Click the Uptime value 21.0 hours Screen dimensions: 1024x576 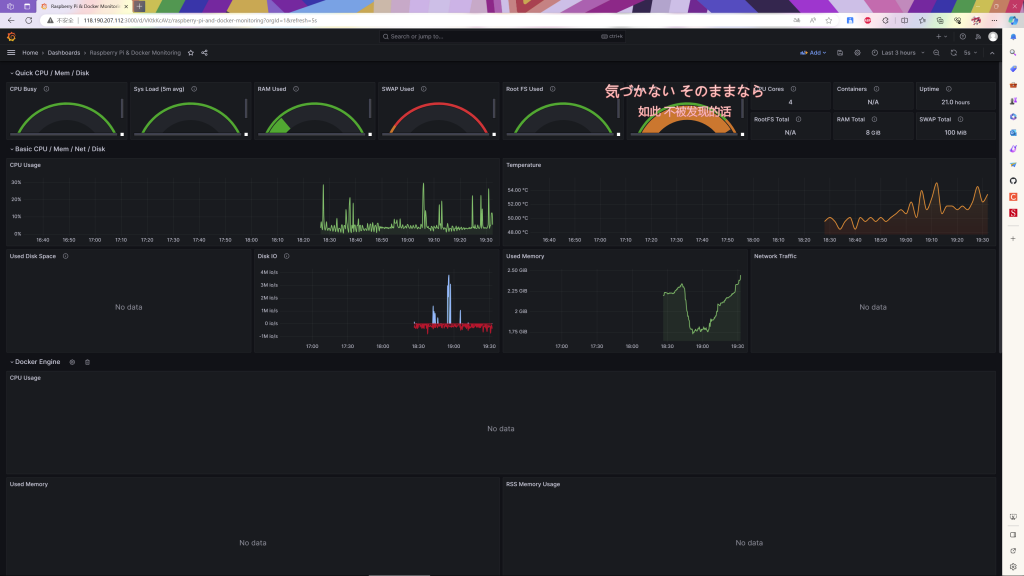(x=955, y=103)
